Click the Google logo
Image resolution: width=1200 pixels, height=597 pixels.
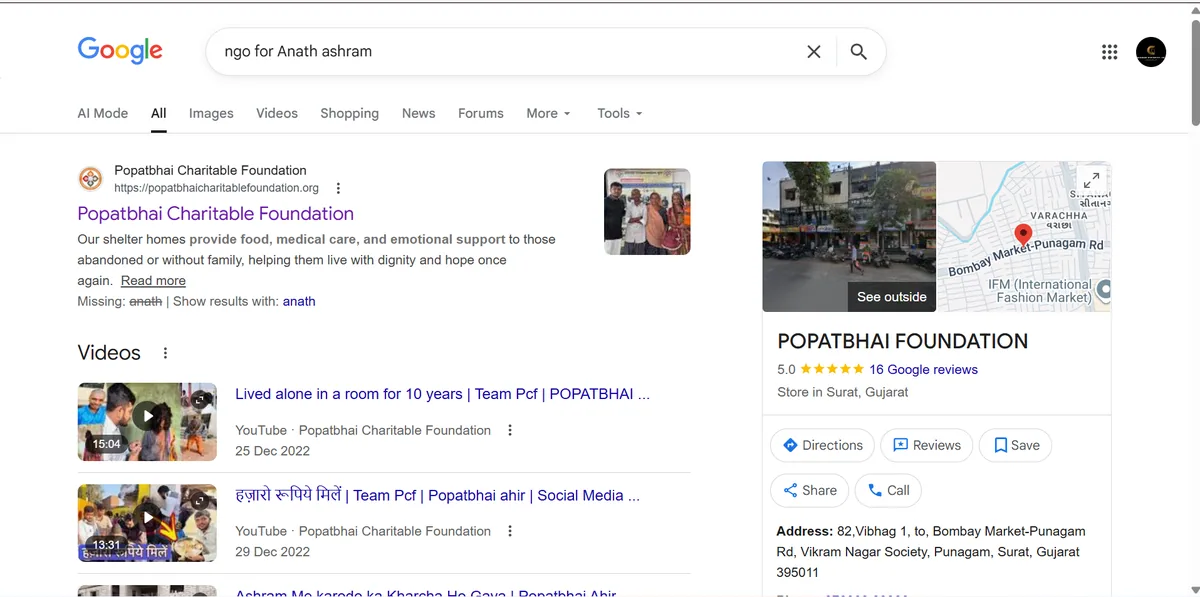[120, 51]
